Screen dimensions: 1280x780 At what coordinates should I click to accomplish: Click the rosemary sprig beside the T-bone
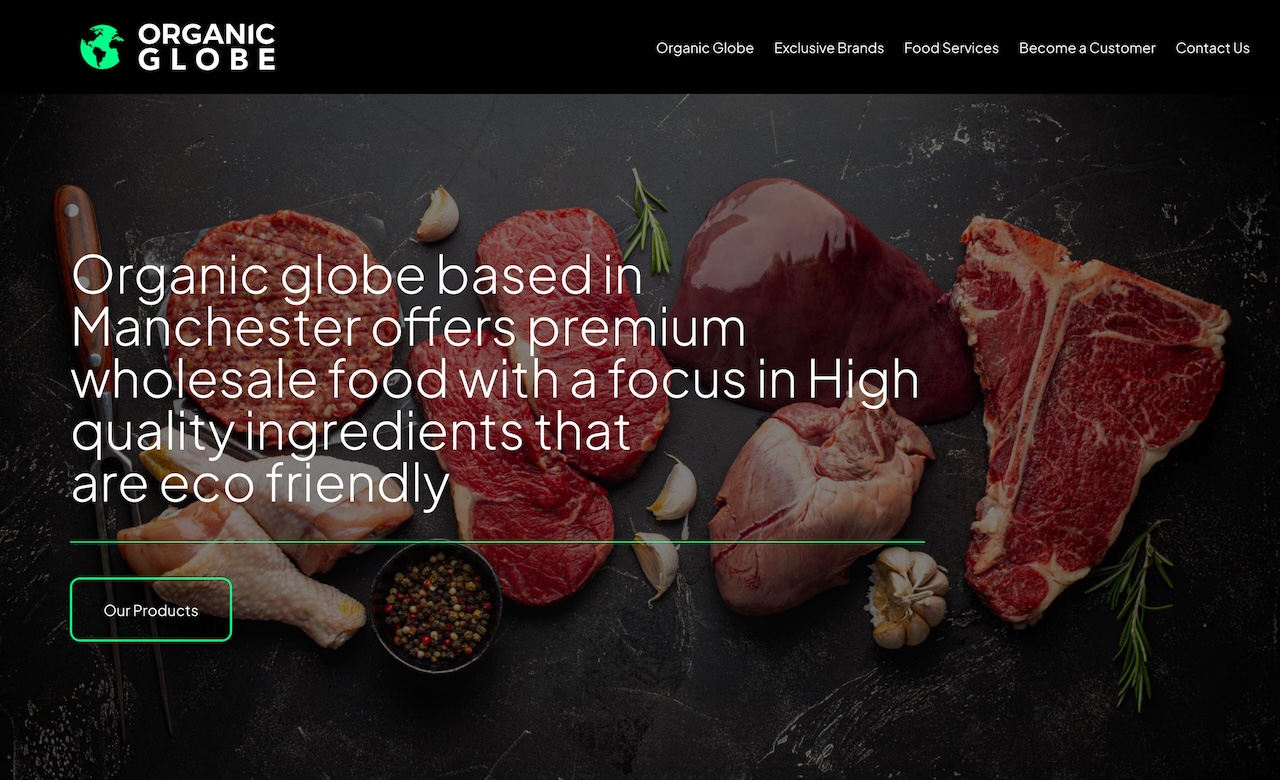pyautogui.click(x=1135, y=612)
